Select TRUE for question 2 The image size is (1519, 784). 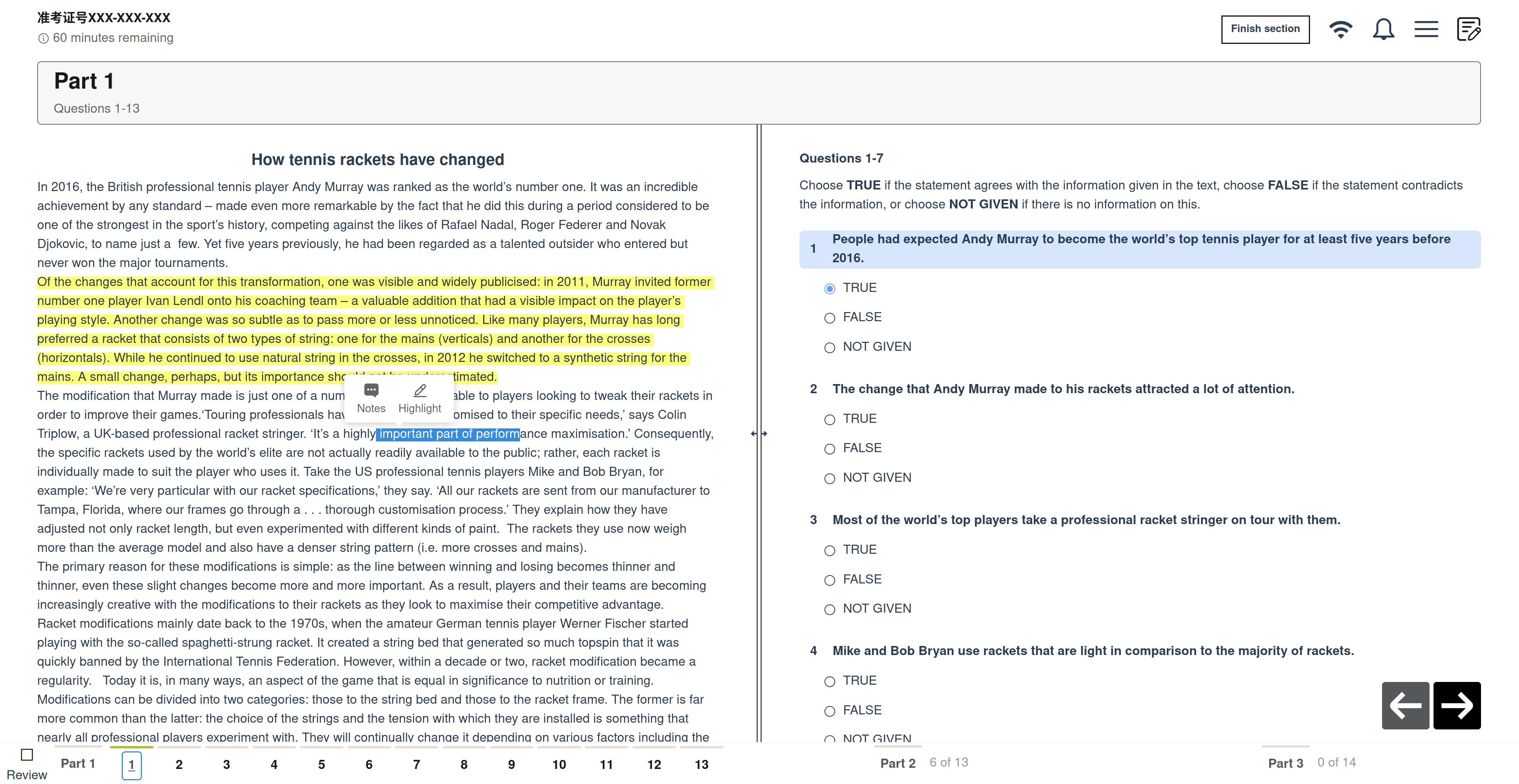(x=829, y=419)
